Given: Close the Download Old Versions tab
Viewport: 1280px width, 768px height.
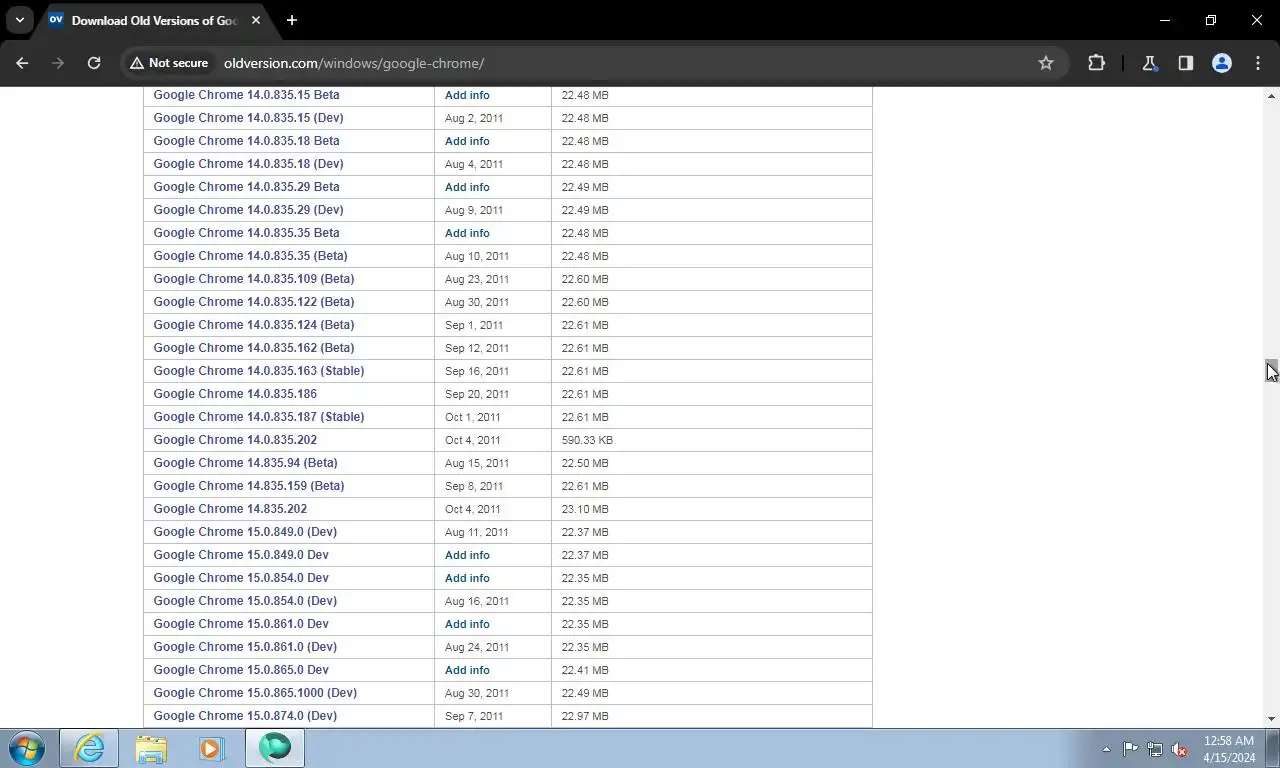Looking at the screenshot, I should (x=256, y=20).
